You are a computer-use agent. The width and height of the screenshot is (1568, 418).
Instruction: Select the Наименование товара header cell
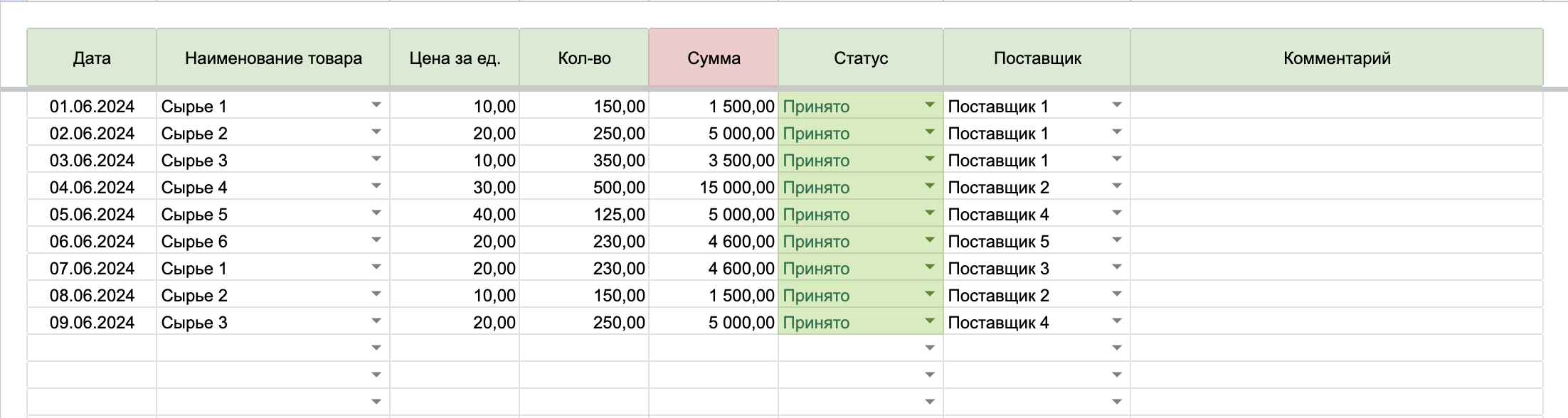pos(273,58)
